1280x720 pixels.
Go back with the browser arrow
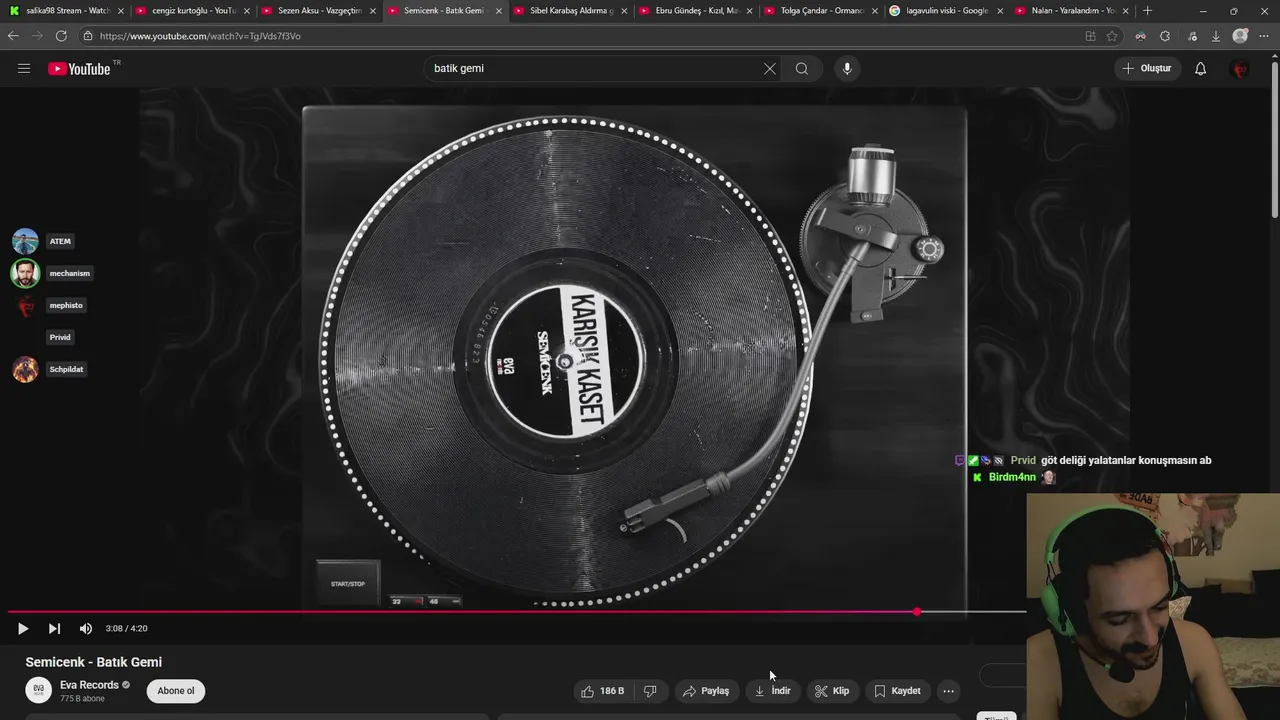(x=13, y=36)
